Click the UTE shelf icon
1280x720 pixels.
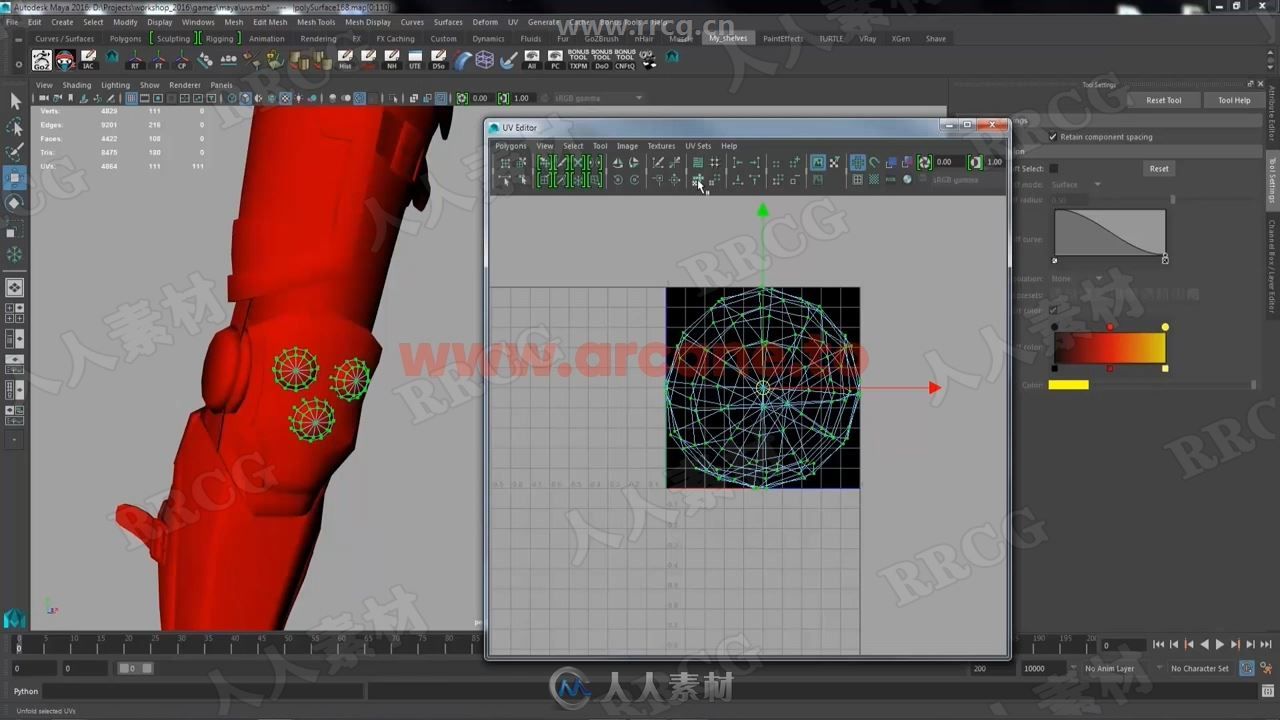coord(415,60)
